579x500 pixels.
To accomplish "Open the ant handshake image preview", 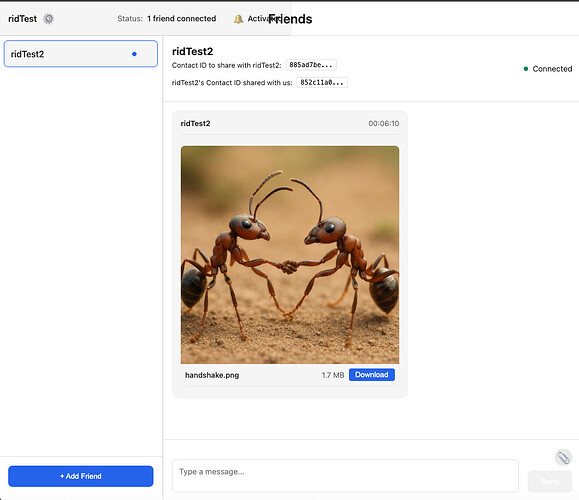I will (290, 255).
